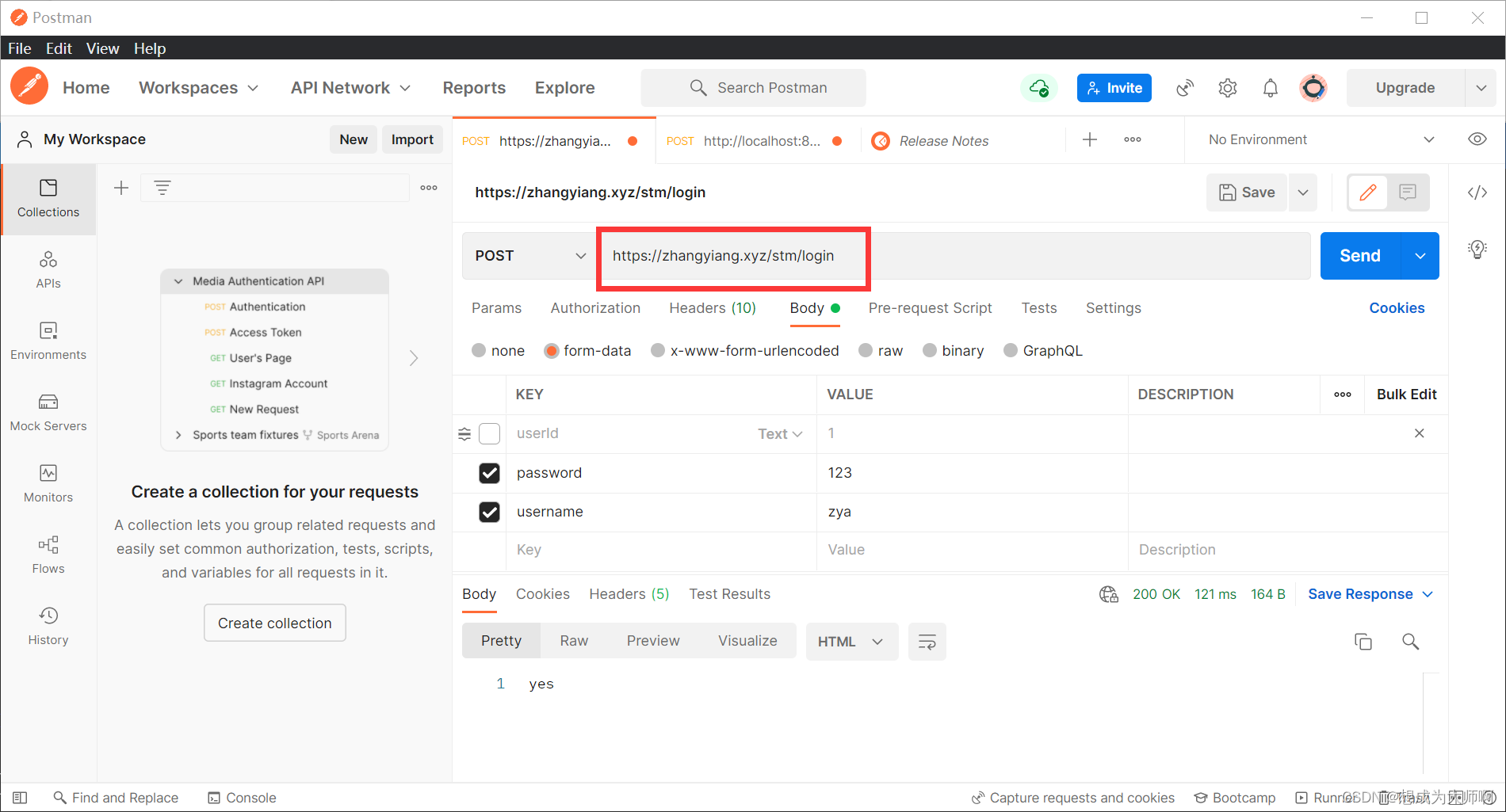Open the user avatar menu
Viewport: 1506px width, 812px height.
click(x=1313, y=88)
